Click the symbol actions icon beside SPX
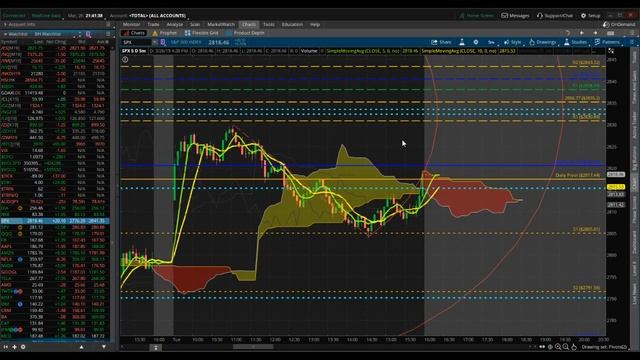640x360 pixels. pos(163,42)
